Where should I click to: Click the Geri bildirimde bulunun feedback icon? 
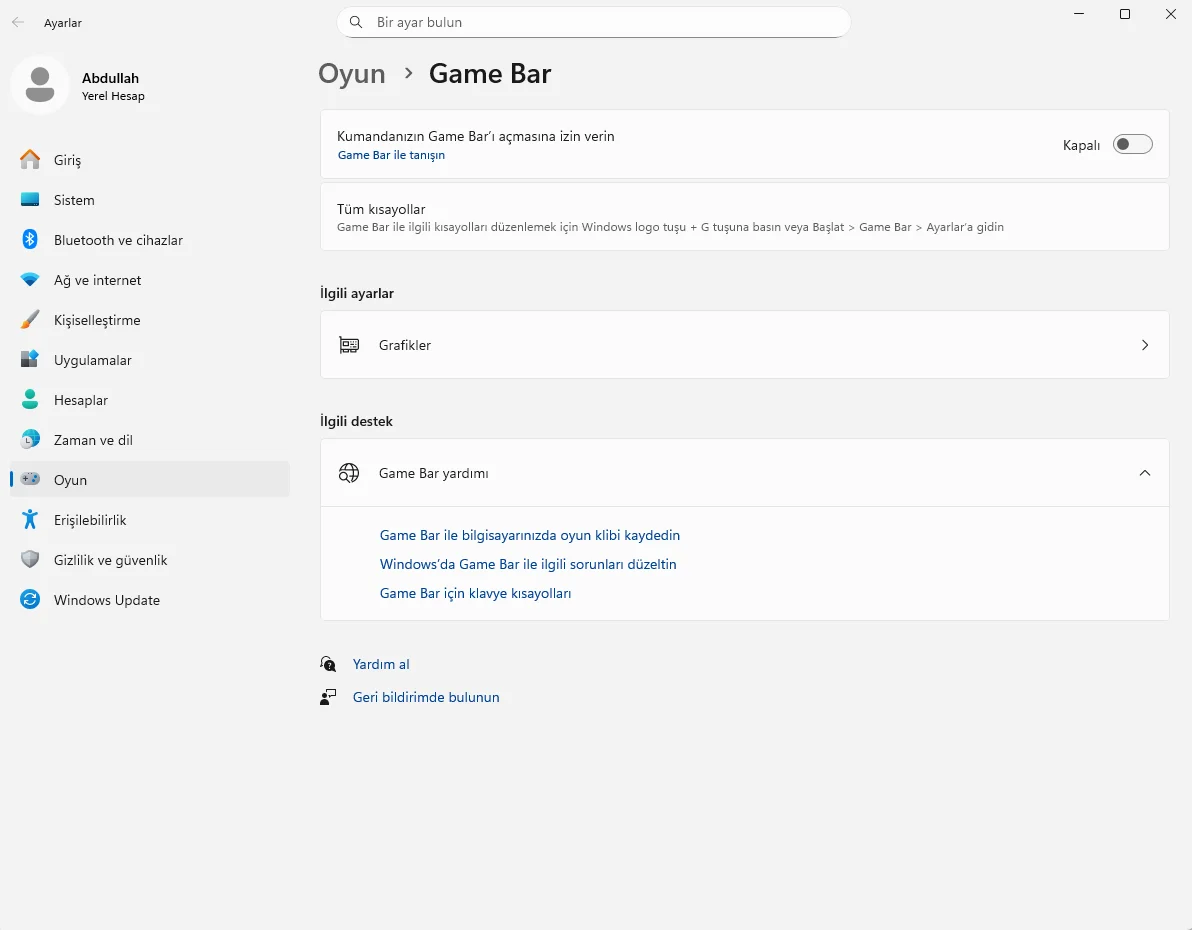pyautogui.click(x=328, y=697)
